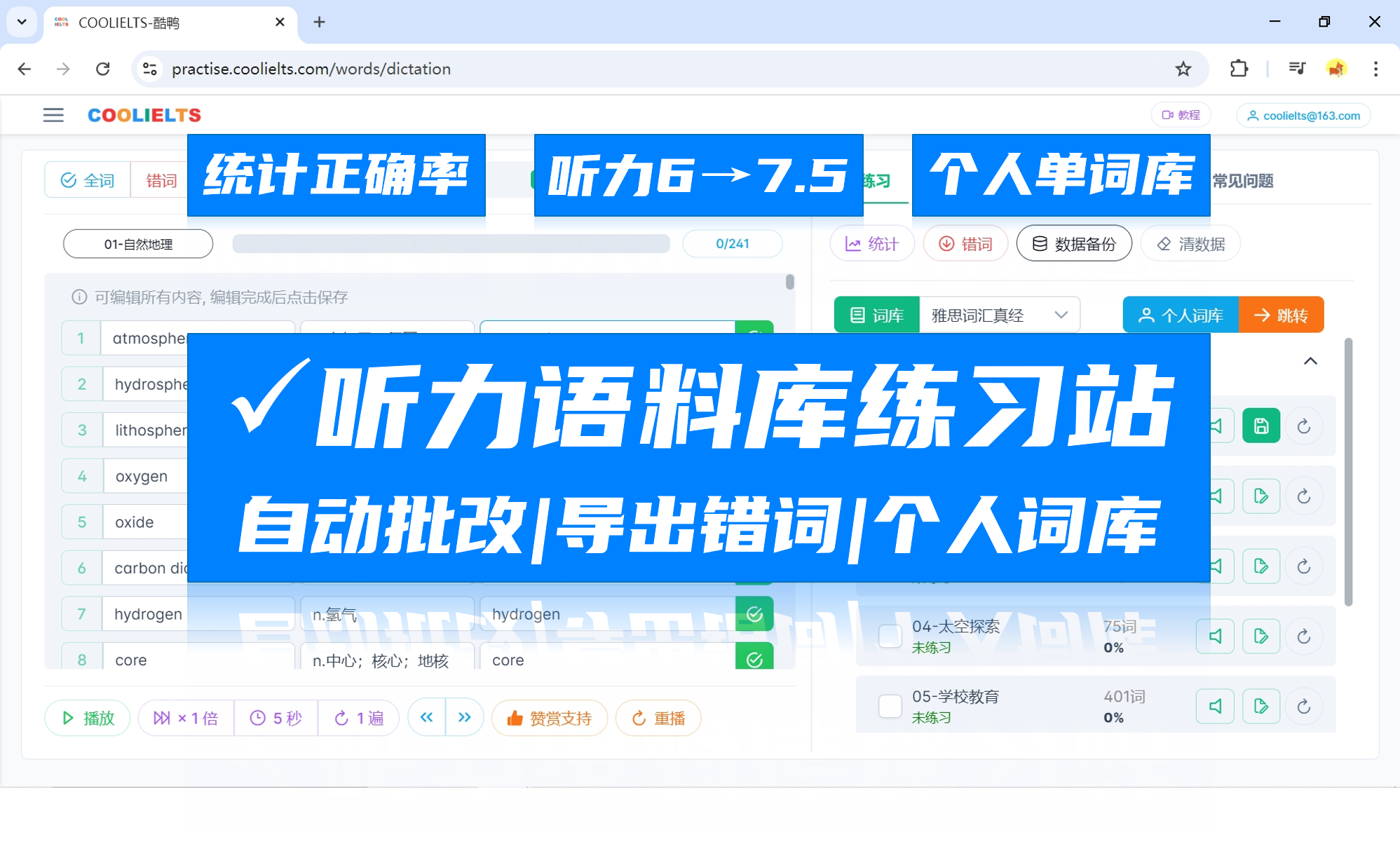Change interval via 5 秒 setting
Viewport: 1400px width, 863px height.
point(276,718)
